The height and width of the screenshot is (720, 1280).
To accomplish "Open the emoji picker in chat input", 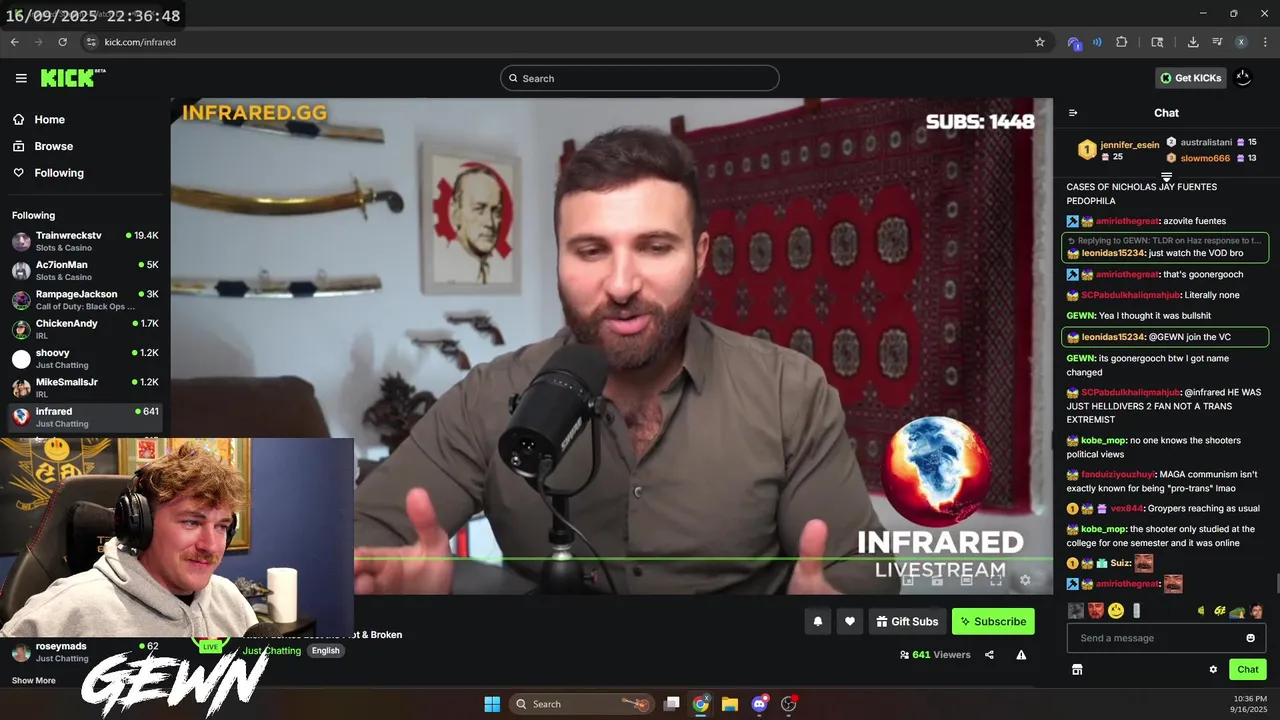I will click(x=1250, y=638).
